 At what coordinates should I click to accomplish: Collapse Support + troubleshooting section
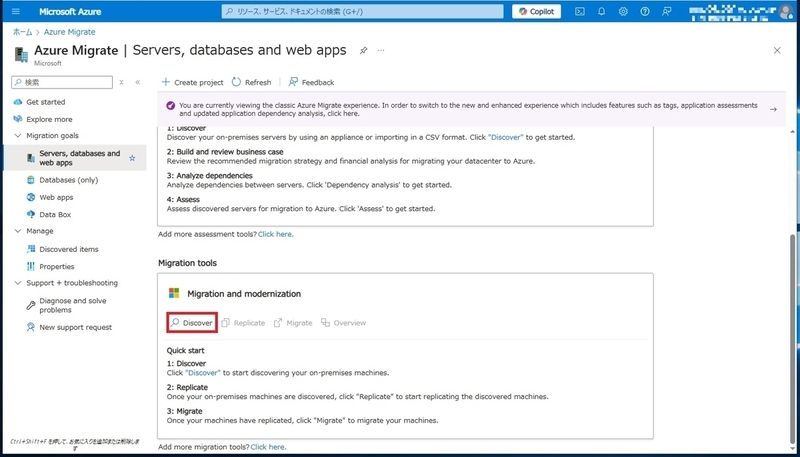coord(18,283)
